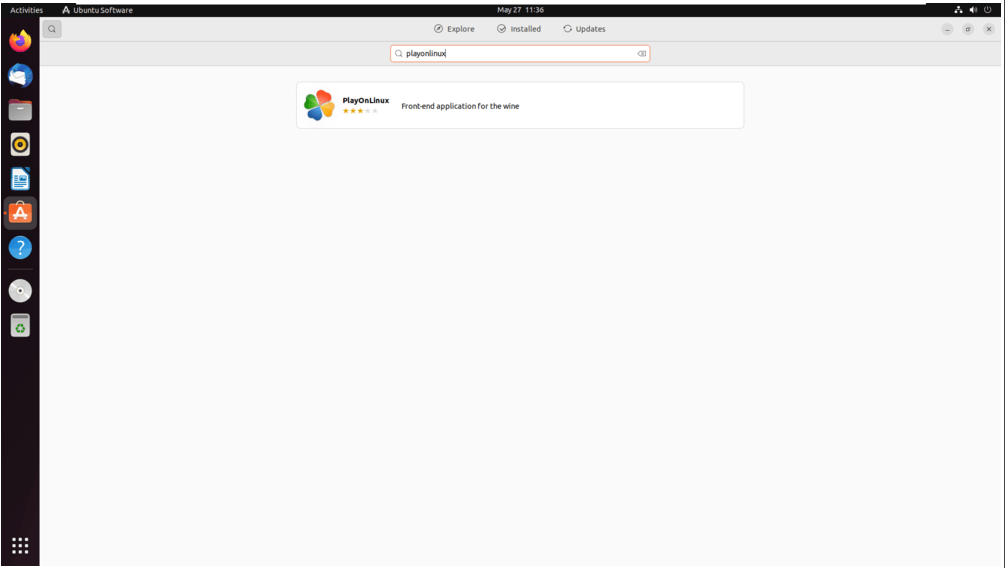
Task: Click 'Front-end application for the wine' description
Action: coord(460,106)
